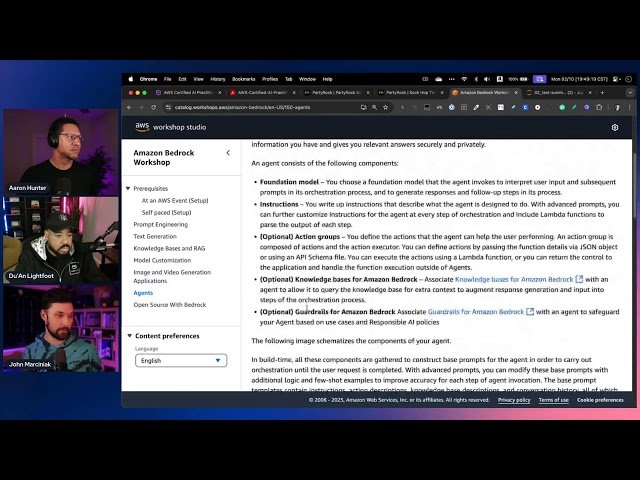Add a new browser tab
The image size is (640, 480).
coord(602,93)
